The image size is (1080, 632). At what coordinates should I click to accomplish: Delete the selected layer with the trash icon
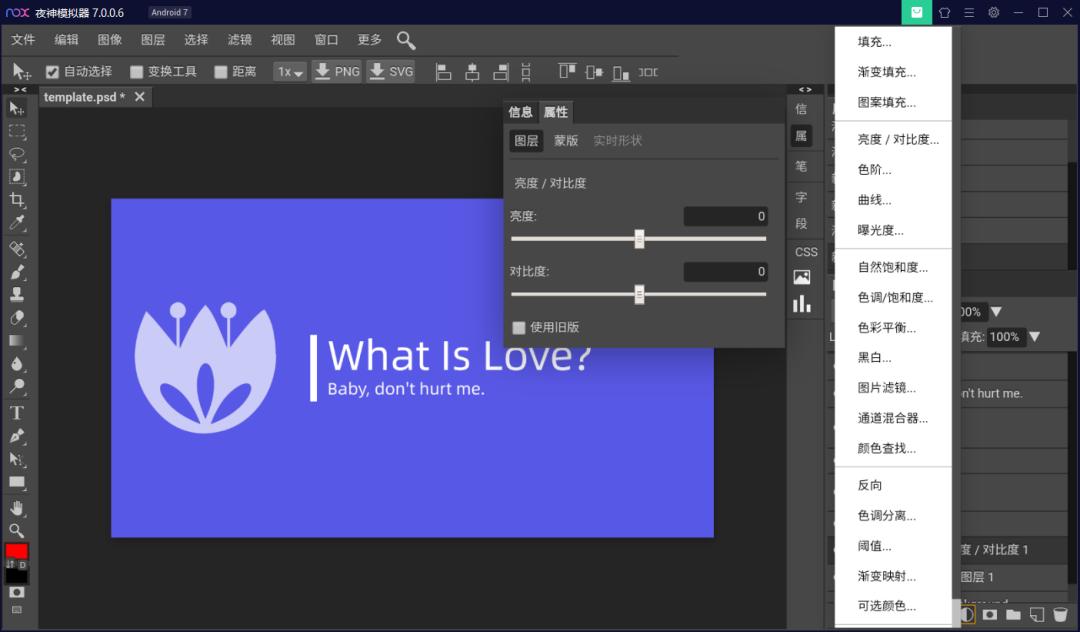coord(1061,615)
